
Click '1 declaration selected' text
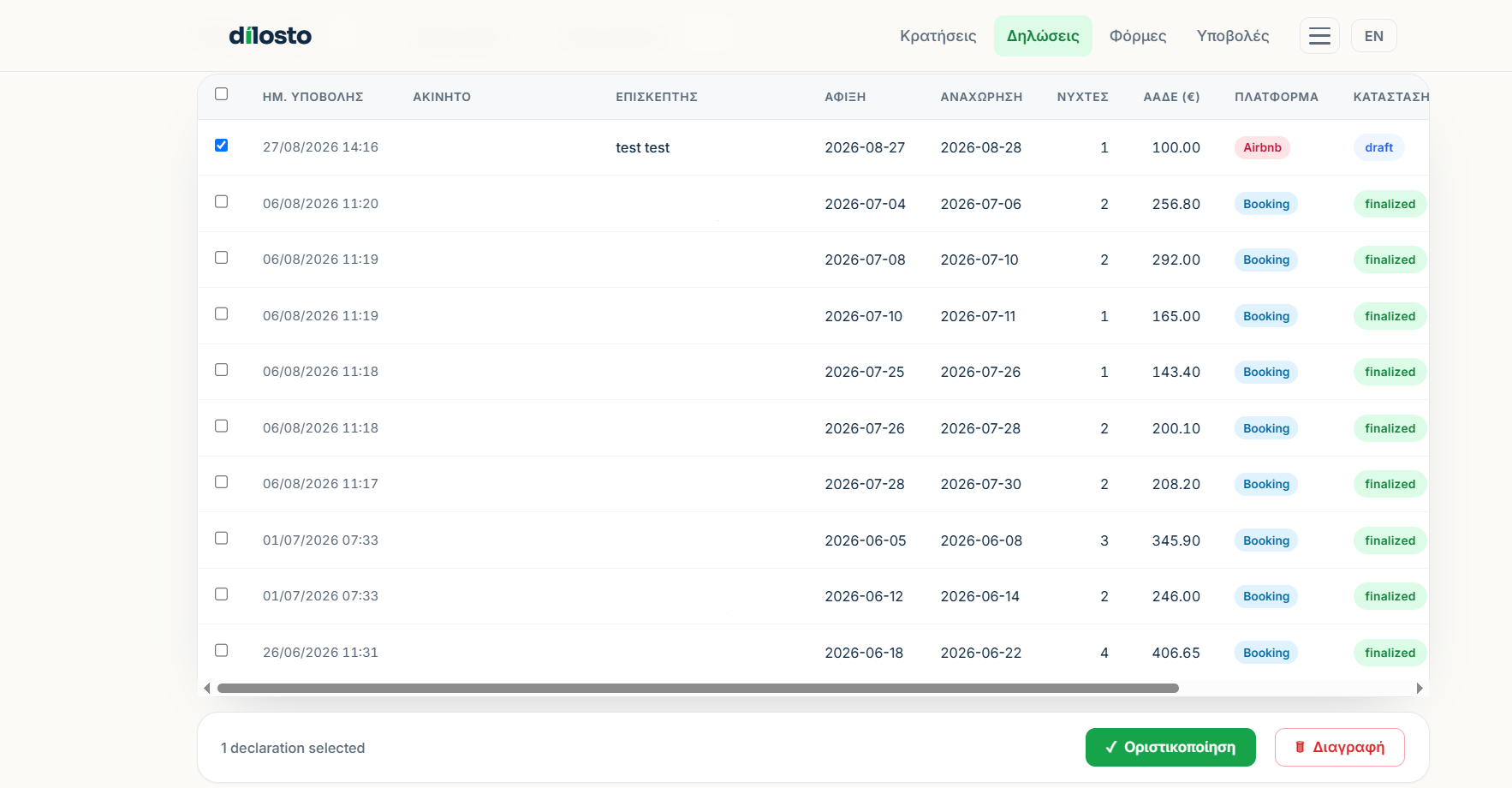click(x=293, y=748)
